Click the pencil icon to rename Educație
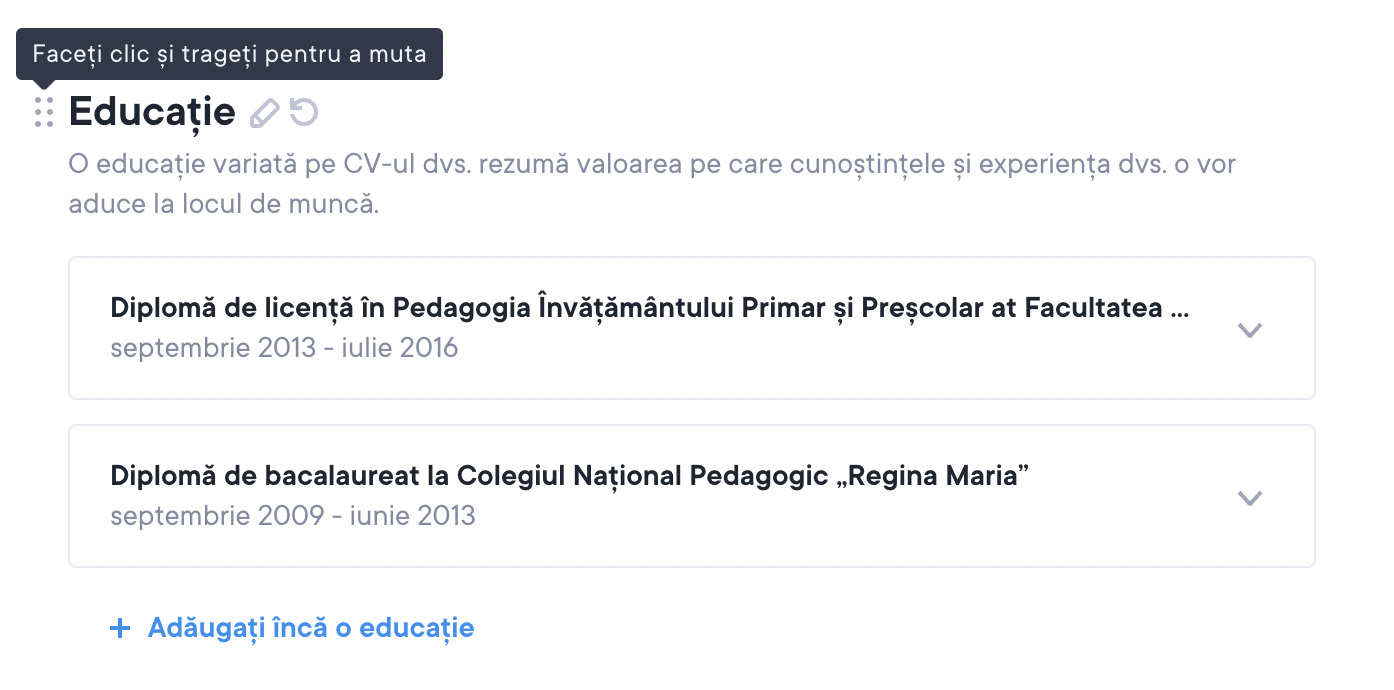This screenshot has width=1394, height=690. pos(264,112)
